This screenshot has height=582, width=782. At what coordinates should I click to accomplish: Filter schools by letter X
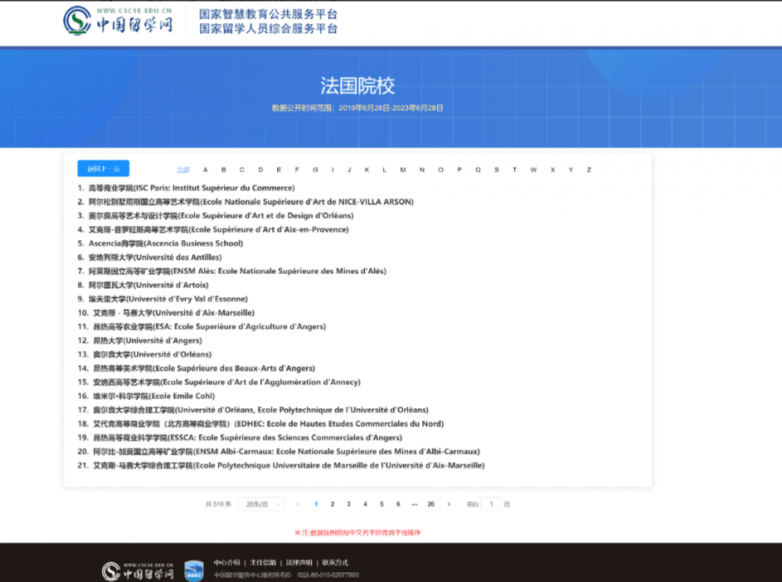(x=553, y=170)
